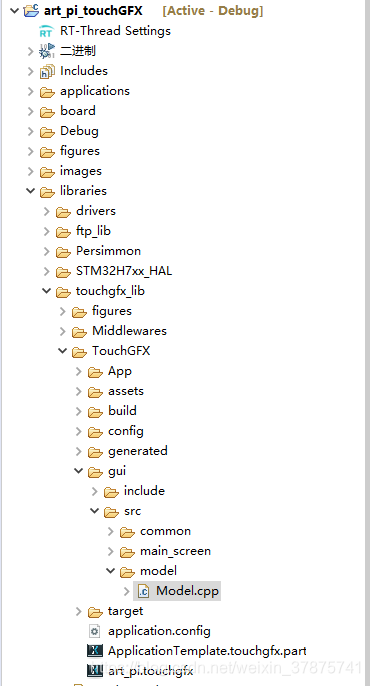Select the art_pi.touchgfx file name
370x686 pixels.
tap(150, 671)
